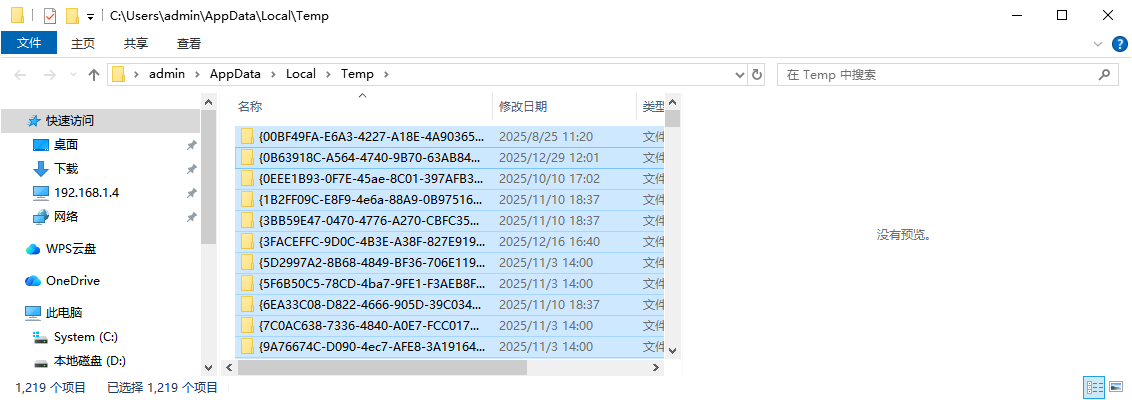This screenshot has width=1132, height=400.
Task: Click the pin icon beside 192.168.1.4
Action: pos(191,193)
